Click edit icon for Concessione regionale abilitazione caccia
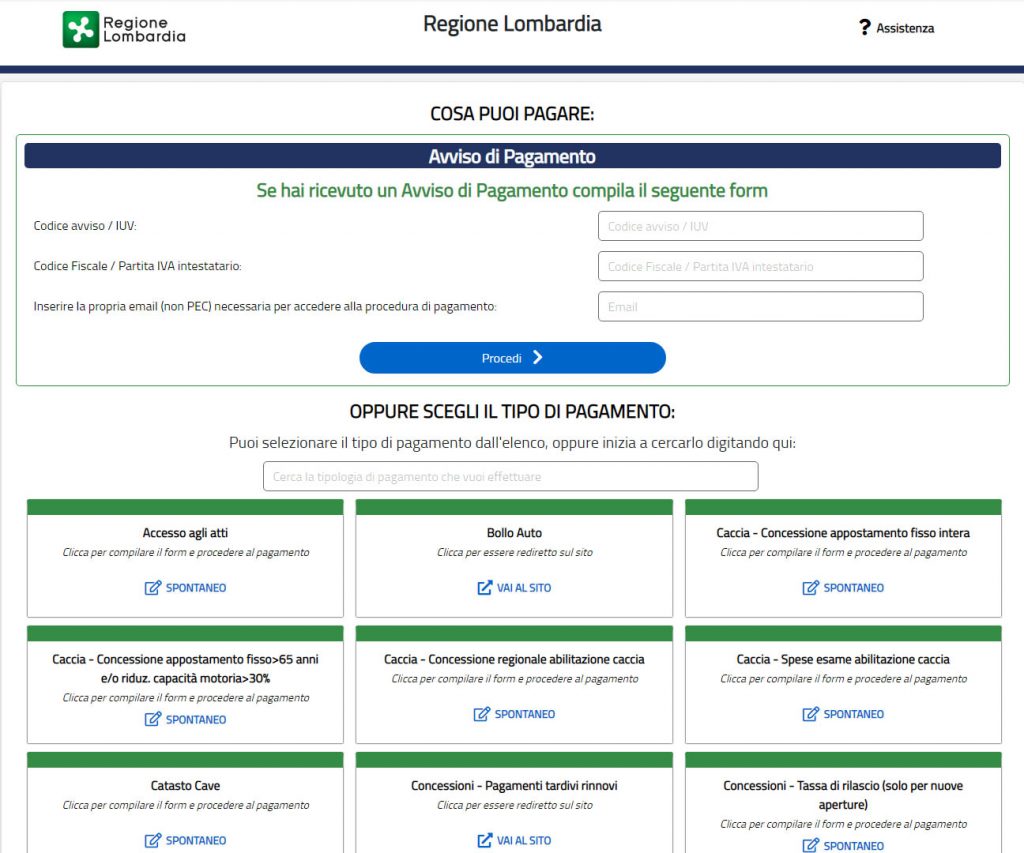1024x853 pixels. tap(481, 714)
